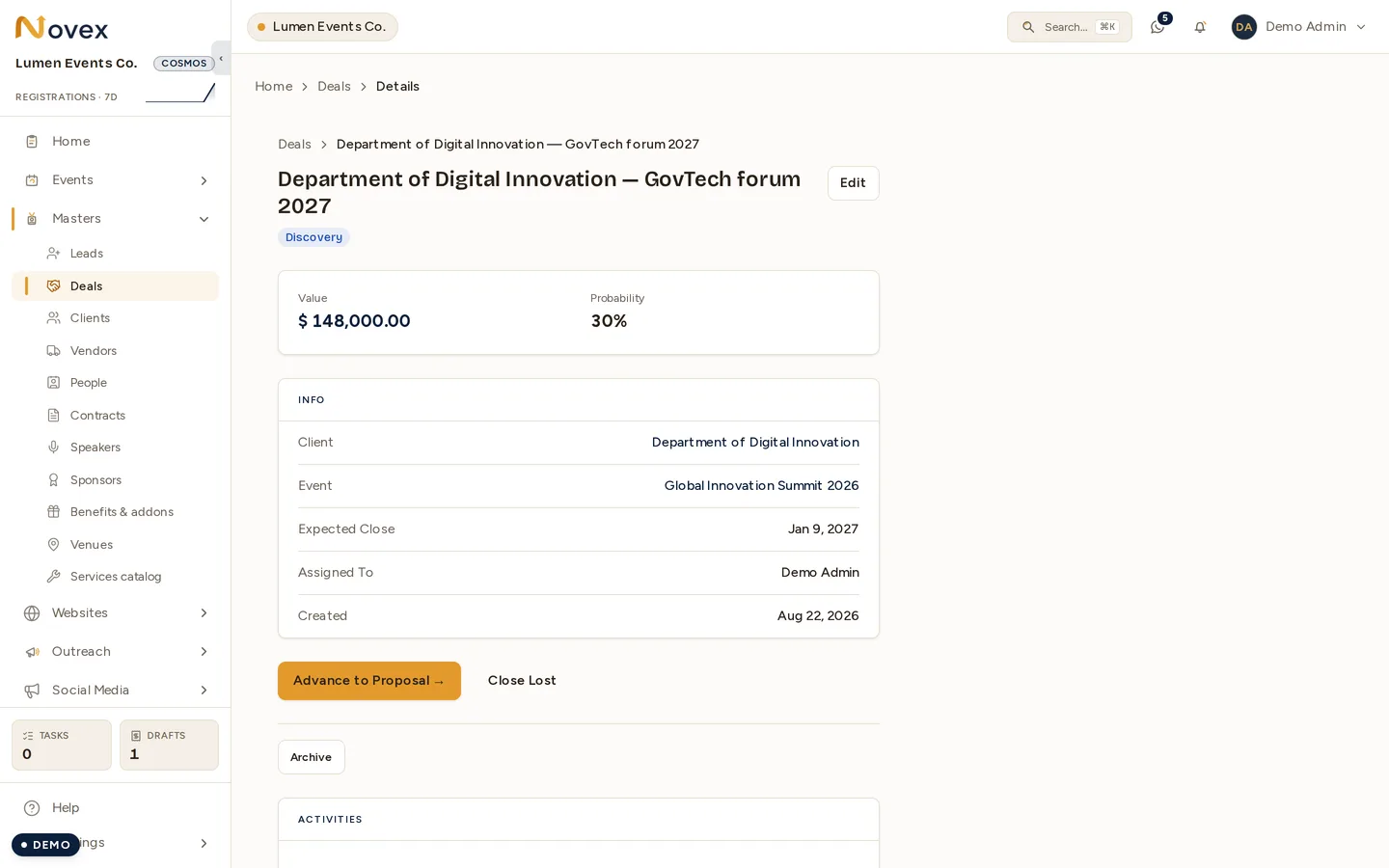Click the Edit button
This screenshot has width=1389, height=868.
(853, 183)
